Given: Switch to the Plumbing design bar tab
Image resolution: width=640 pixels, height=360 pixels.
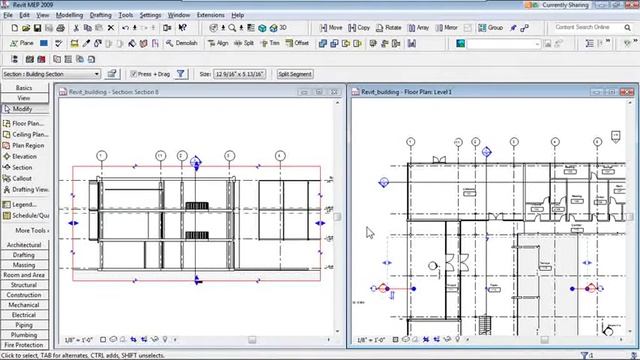Looking at the screenshot, I should tap(24, 335).
